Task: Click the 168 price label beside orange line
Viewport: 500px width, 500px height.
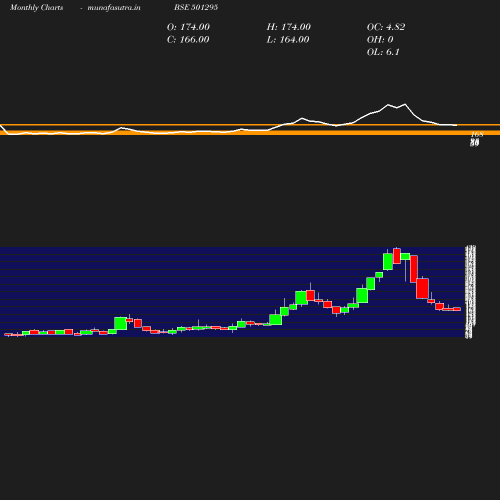Action: (477, 134)
